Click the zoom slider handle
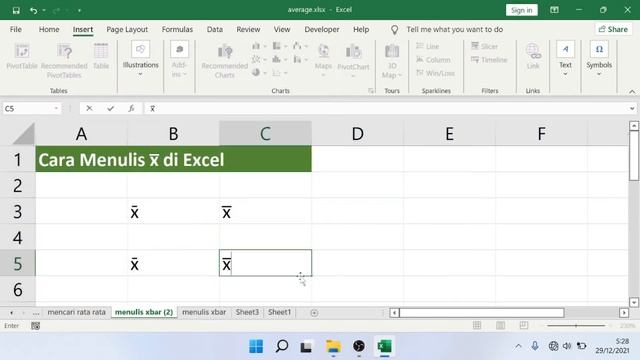The height and width of the screenshot is (360, 640). 576,326
